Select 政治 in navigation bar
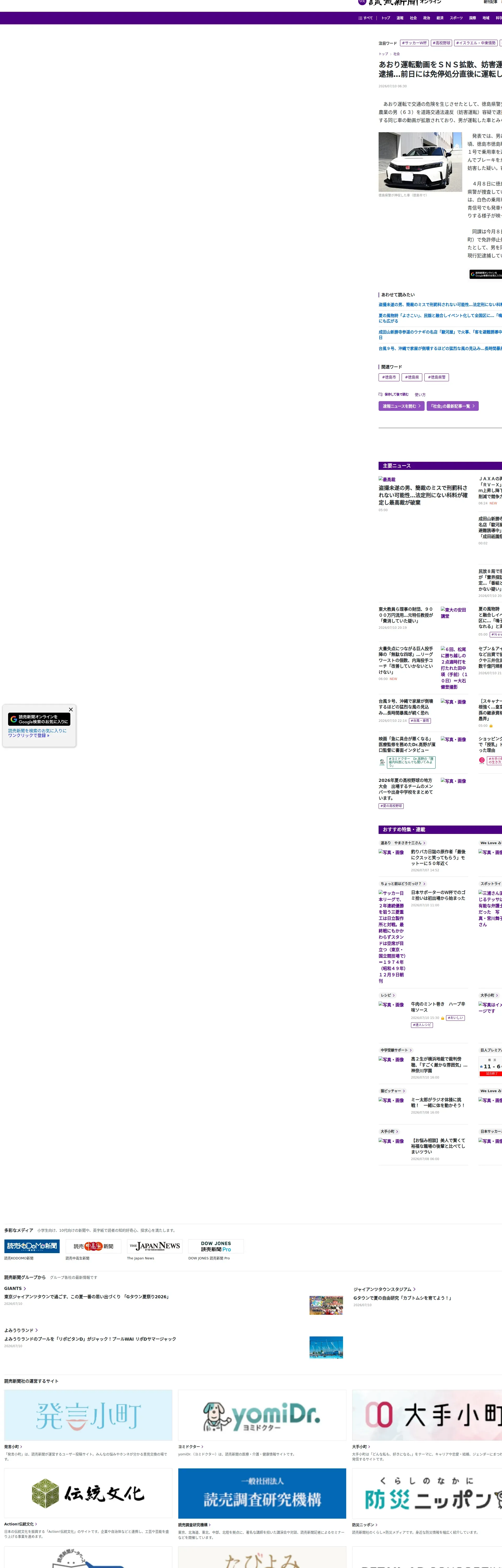The image size is (502, 1568). tap(426, 18)
